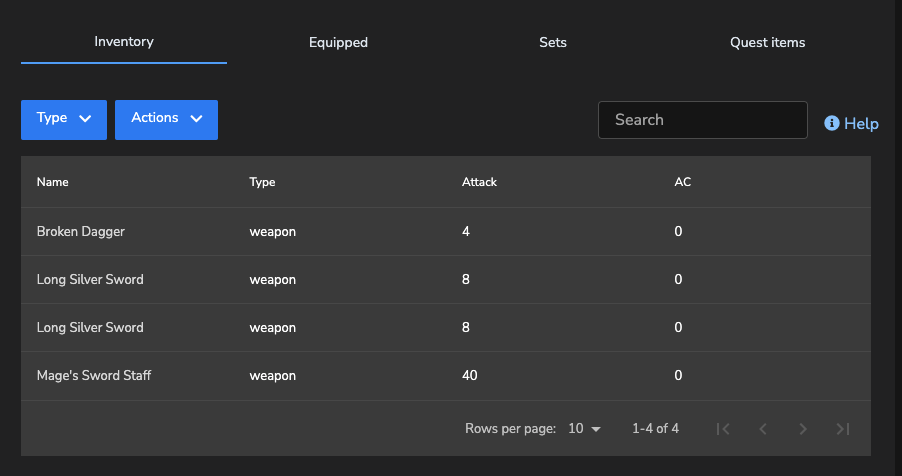Go to last page icon
Image resolution: width=902 pixels, height=476 pixels.
[x=843, y=429]
